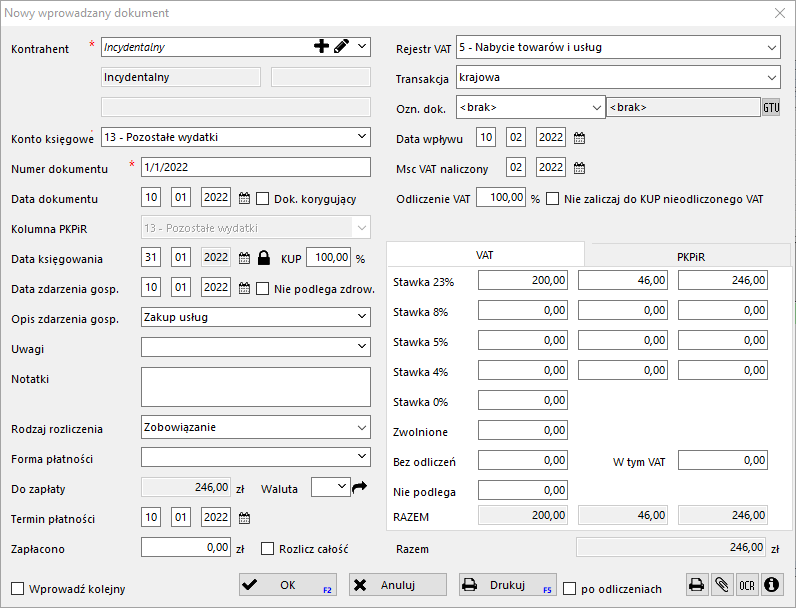
Task: Add new contractor with plus icon
Action: click(321, 47)
